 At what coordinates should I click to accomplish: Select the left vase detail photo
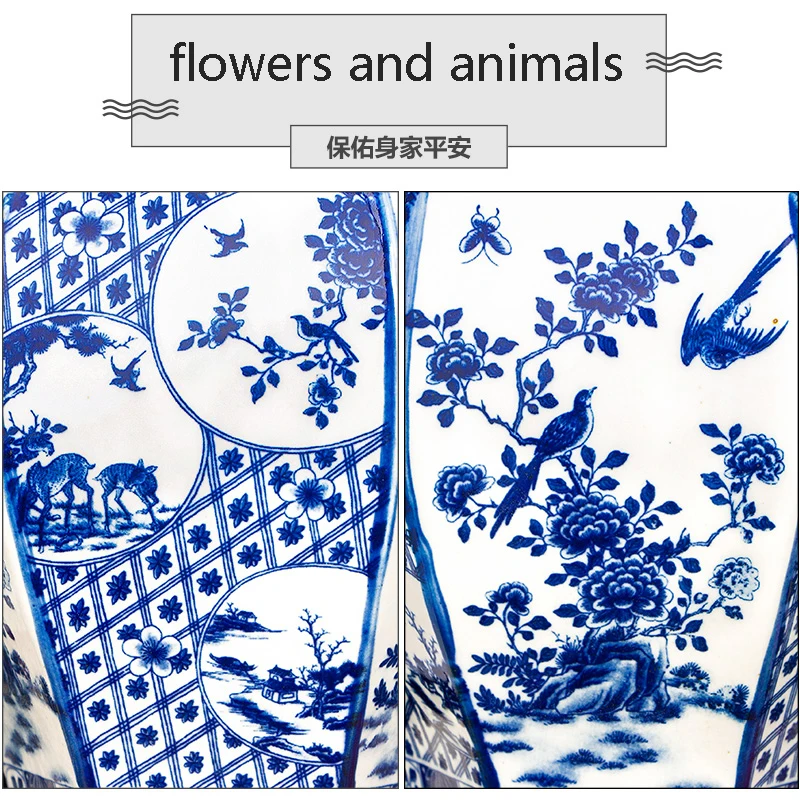point(200,490)
